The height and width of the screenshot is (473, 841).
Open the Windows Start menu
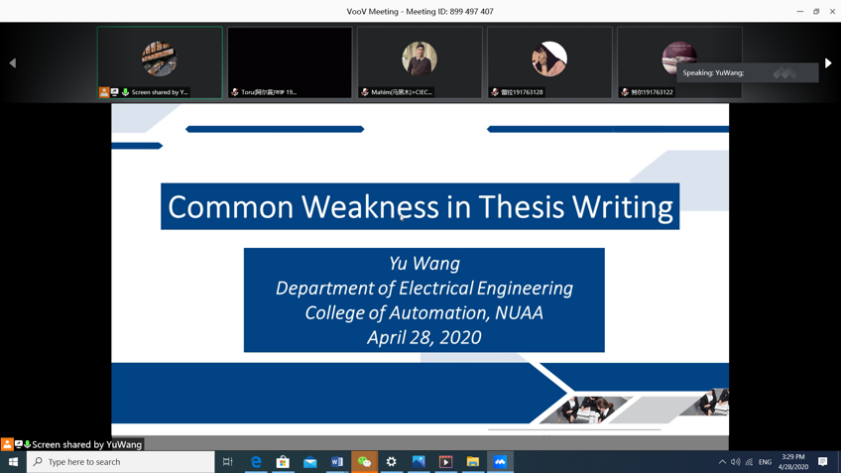13,462
